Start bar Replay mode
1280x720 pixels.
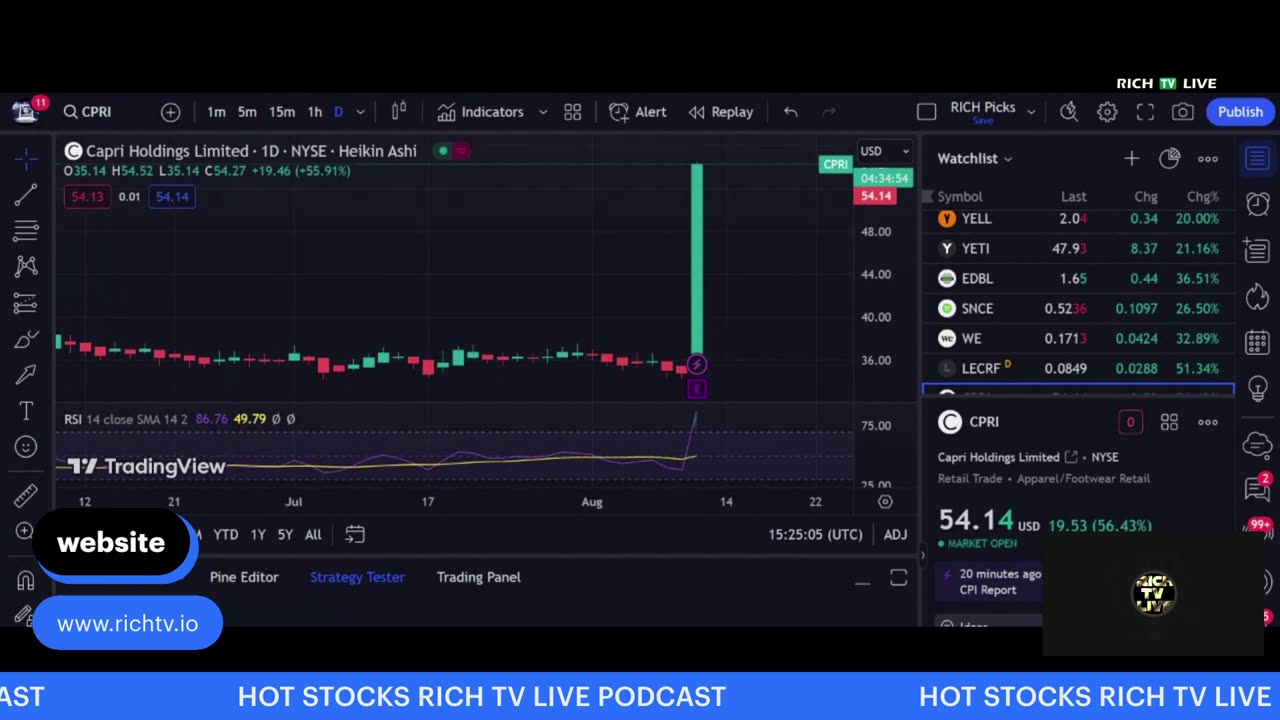click(721, 112)
